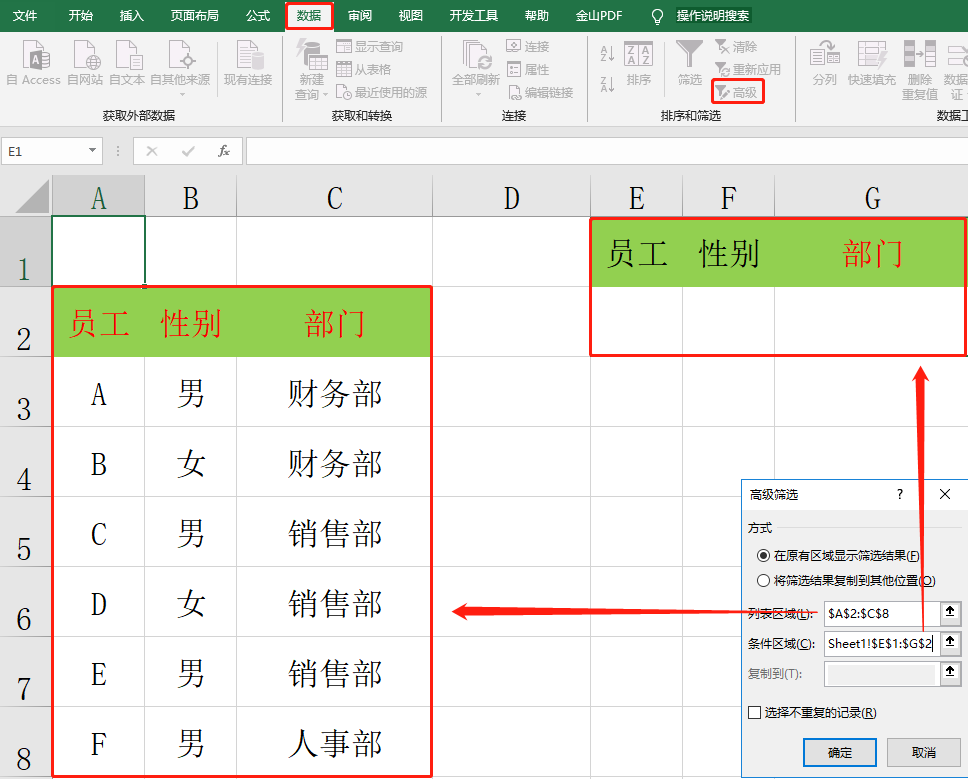Click the 操作说明搜索 search box

[712, 16]
